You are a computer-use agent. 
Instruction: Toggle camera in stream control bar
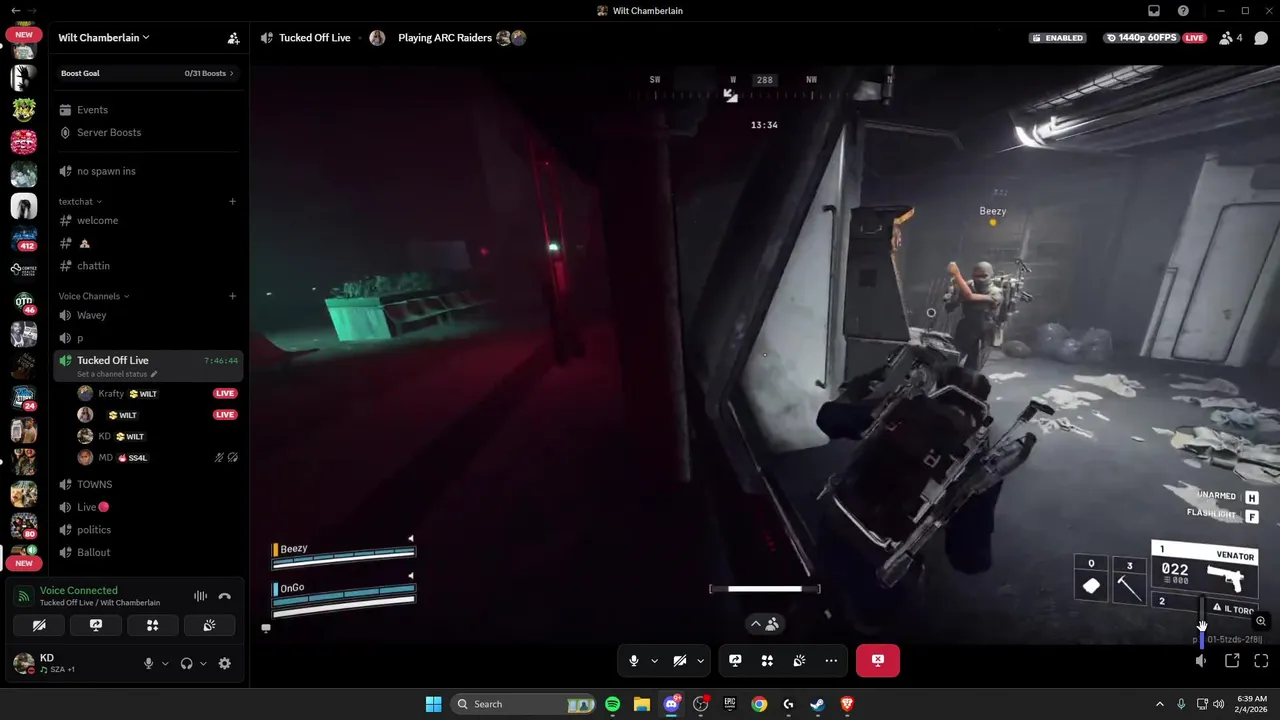[x=679, y=661]
